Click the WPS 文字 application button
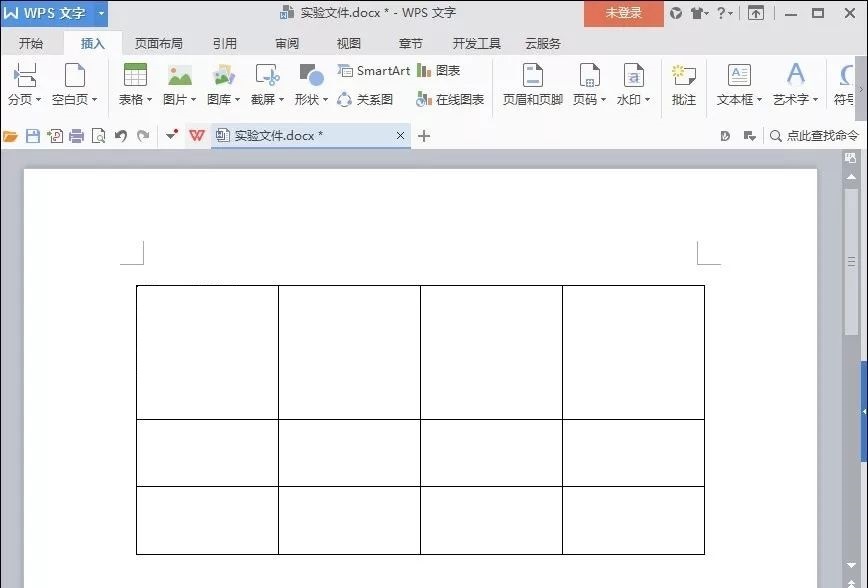This screenshot has width=868, height=588. click(x=48, y=13)
